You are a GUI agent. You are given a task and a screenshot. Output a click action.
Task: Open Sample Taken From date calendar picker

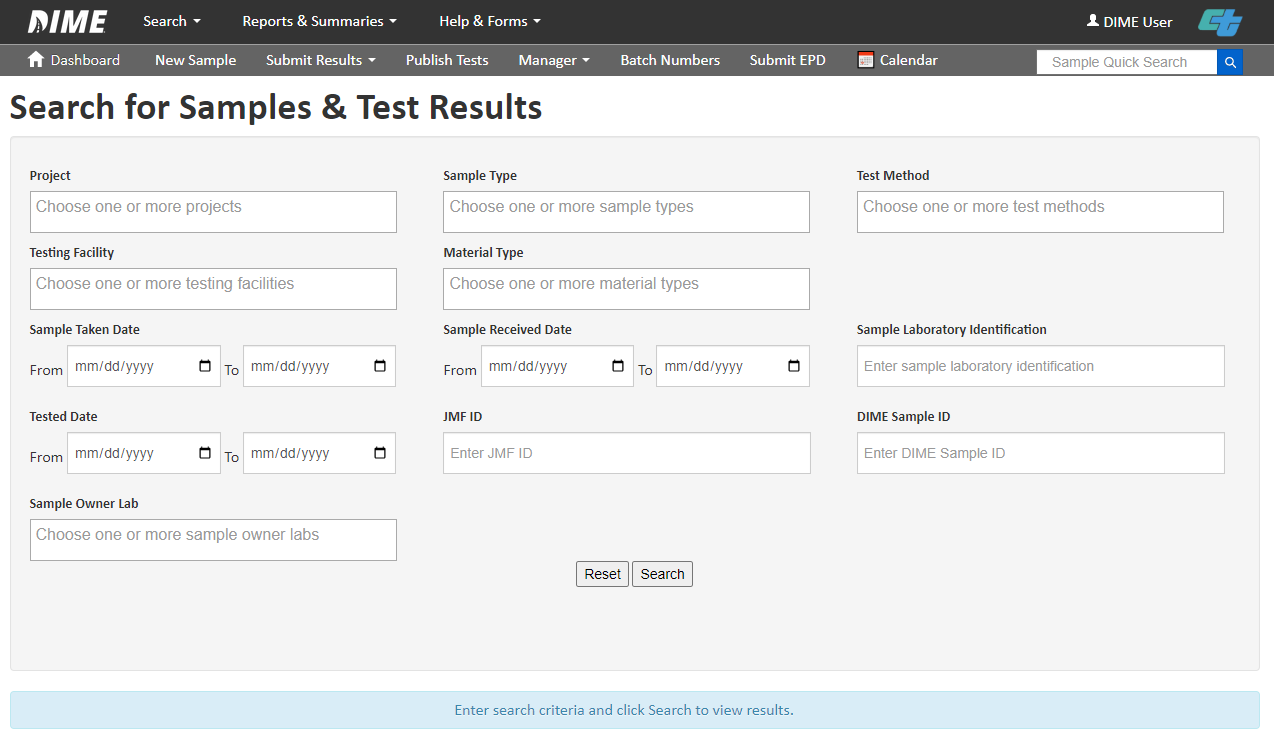point(205,366)
